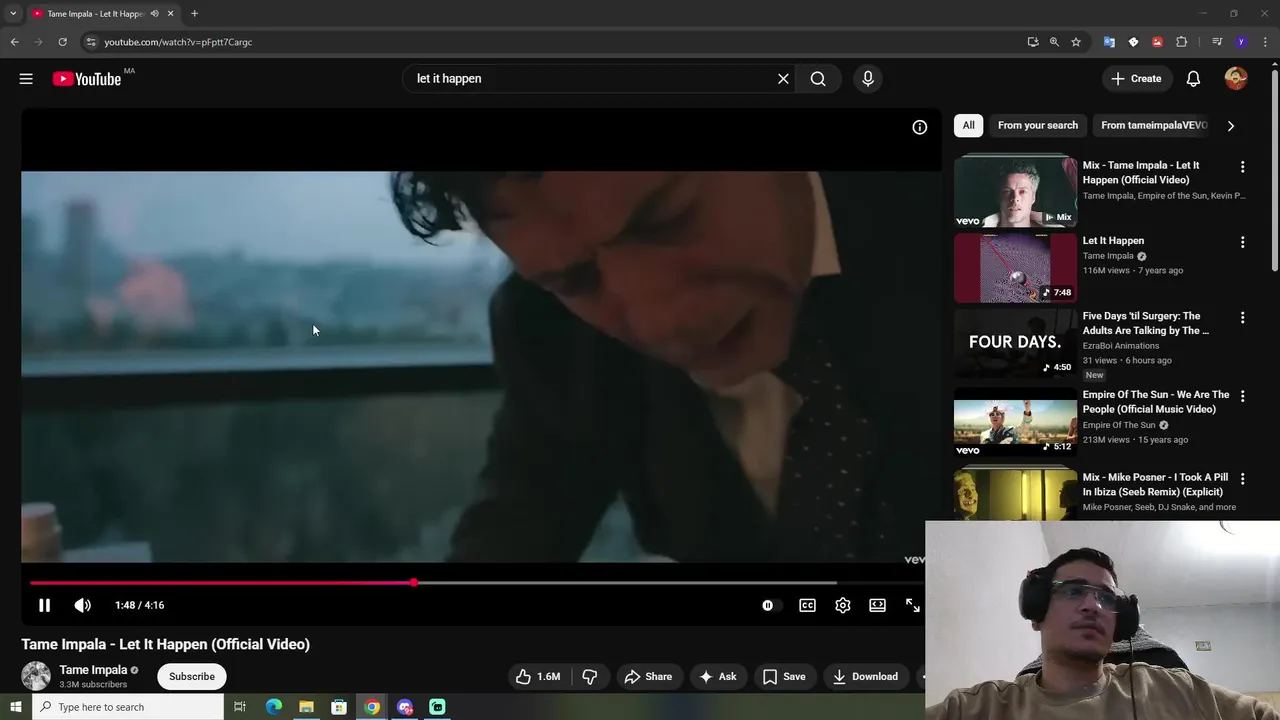Open options for Mix - Tame Impala
Image resolution: width=1280 pixels, height=720 pixels.
click(1242, 167)
